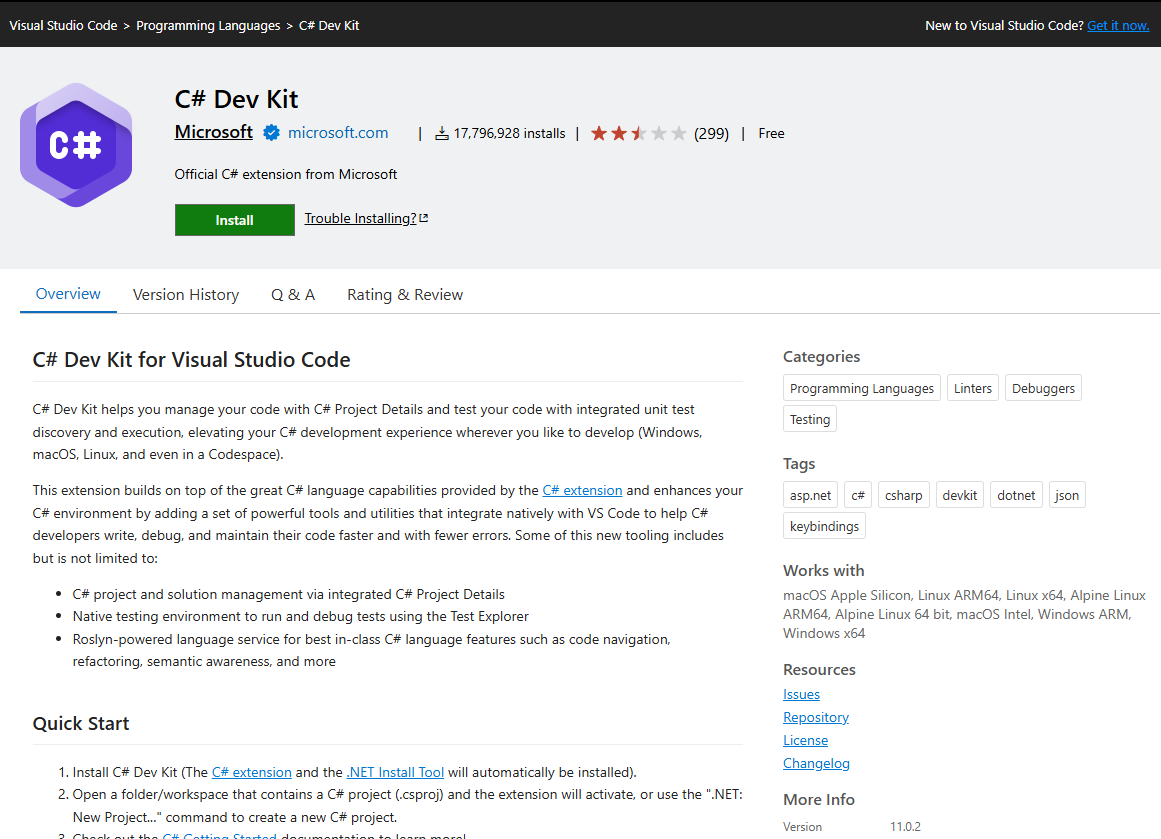The image size is (1161, 839).
Task: Click the 17,796,928 installs text
Action: click(x=509, y=133)
